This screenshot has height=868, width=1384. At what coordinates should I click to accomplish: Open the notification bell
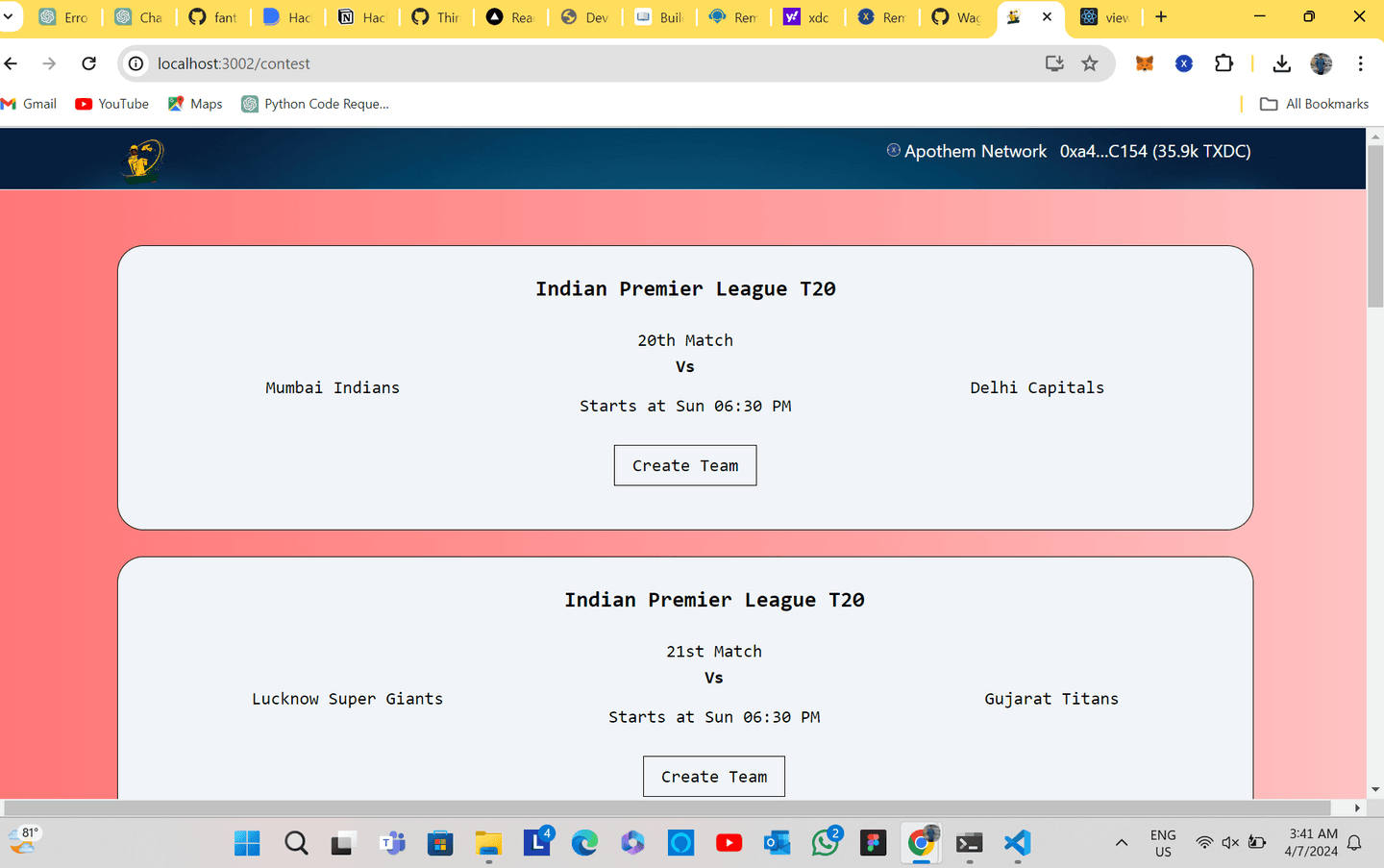(x=1354, y=843)
